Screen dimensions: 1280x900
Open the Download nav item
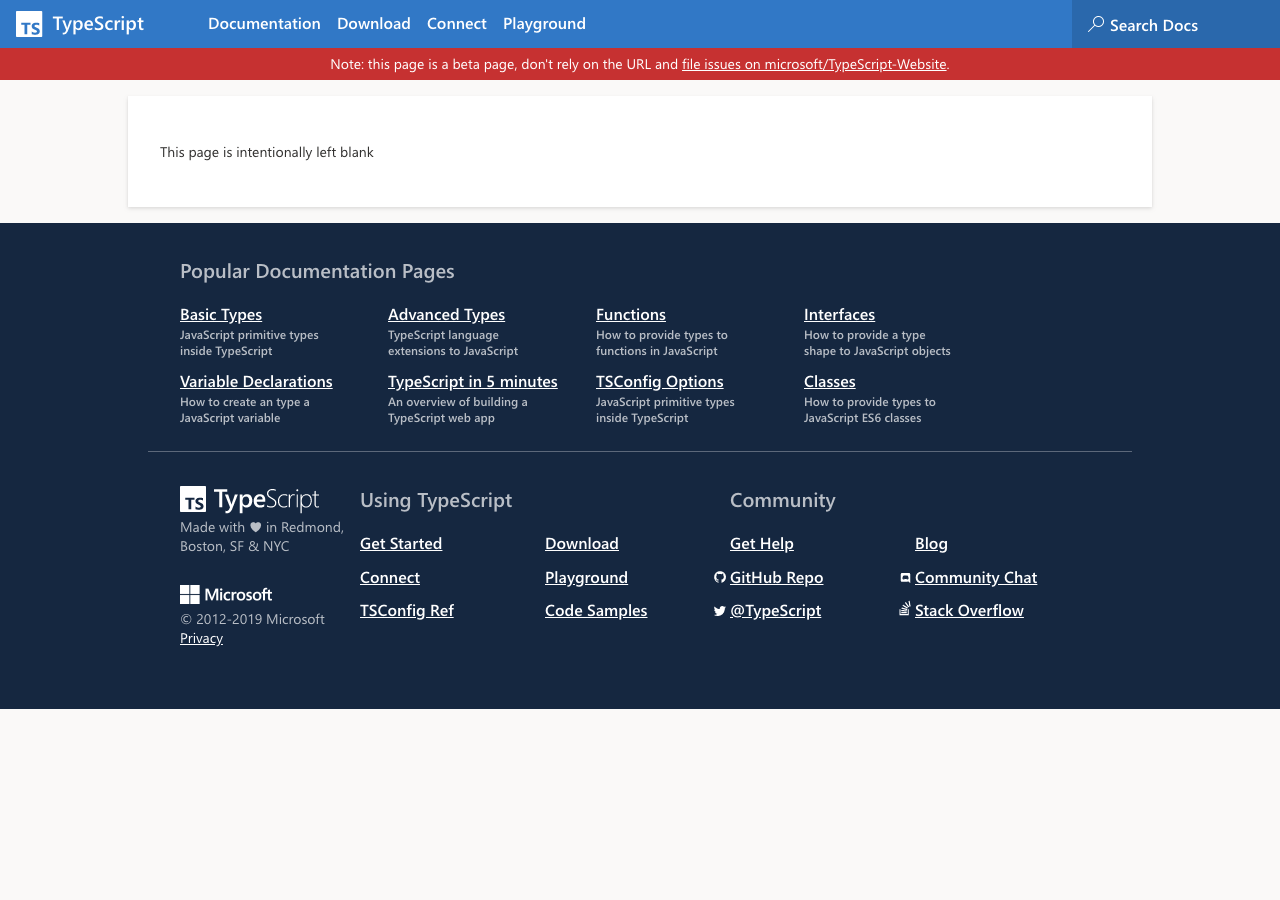tap(374, 23)
